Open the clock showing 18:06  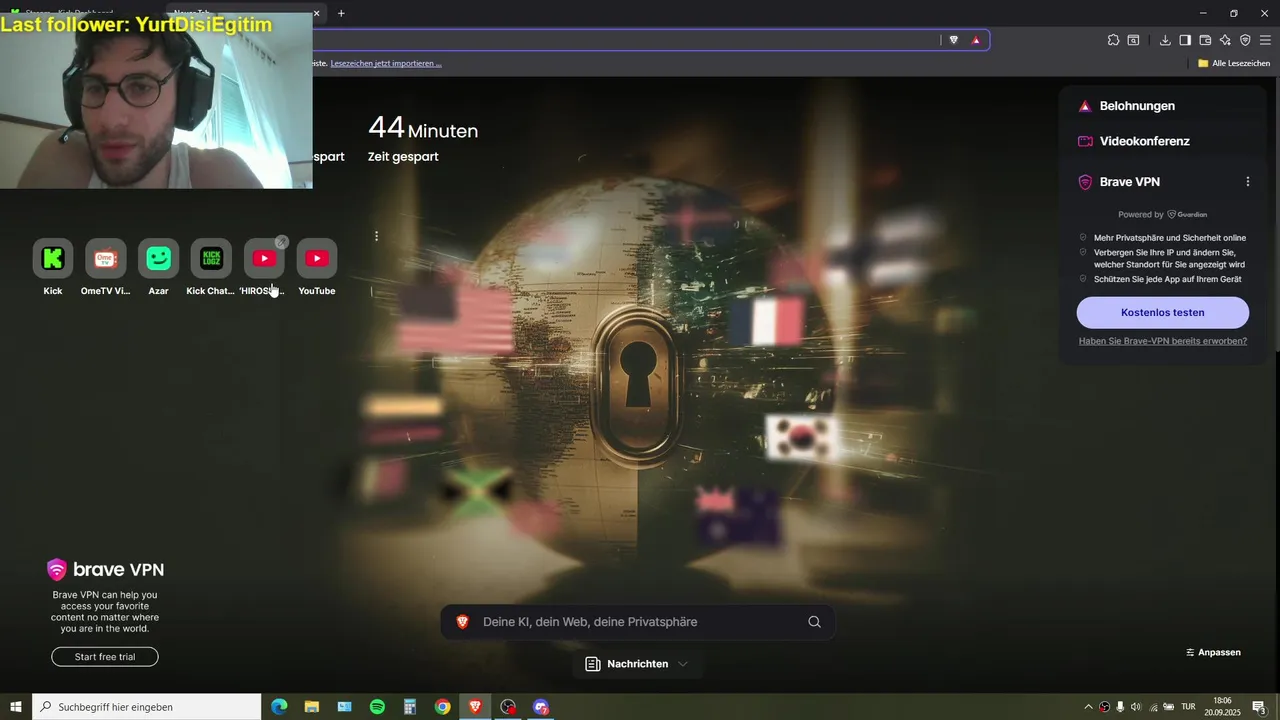[x=1222, y=707]
